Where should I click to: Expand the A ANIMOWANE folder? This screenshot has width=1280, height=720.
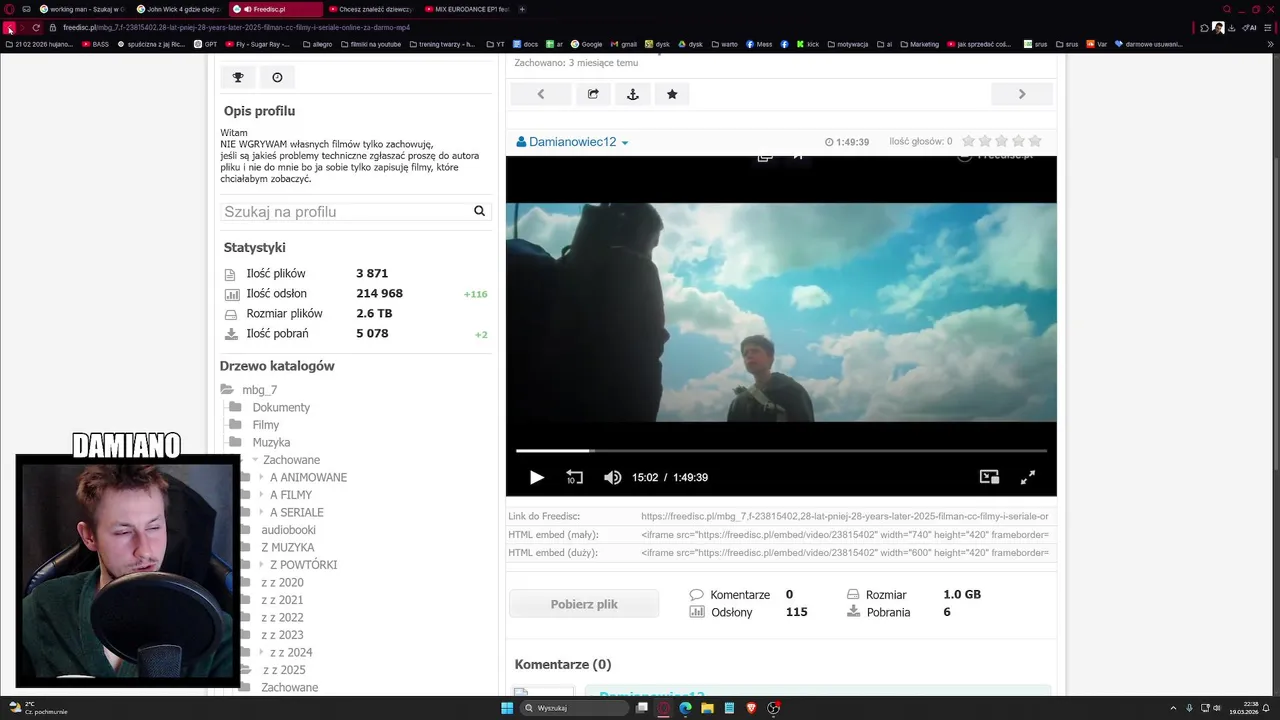point(261,477)
